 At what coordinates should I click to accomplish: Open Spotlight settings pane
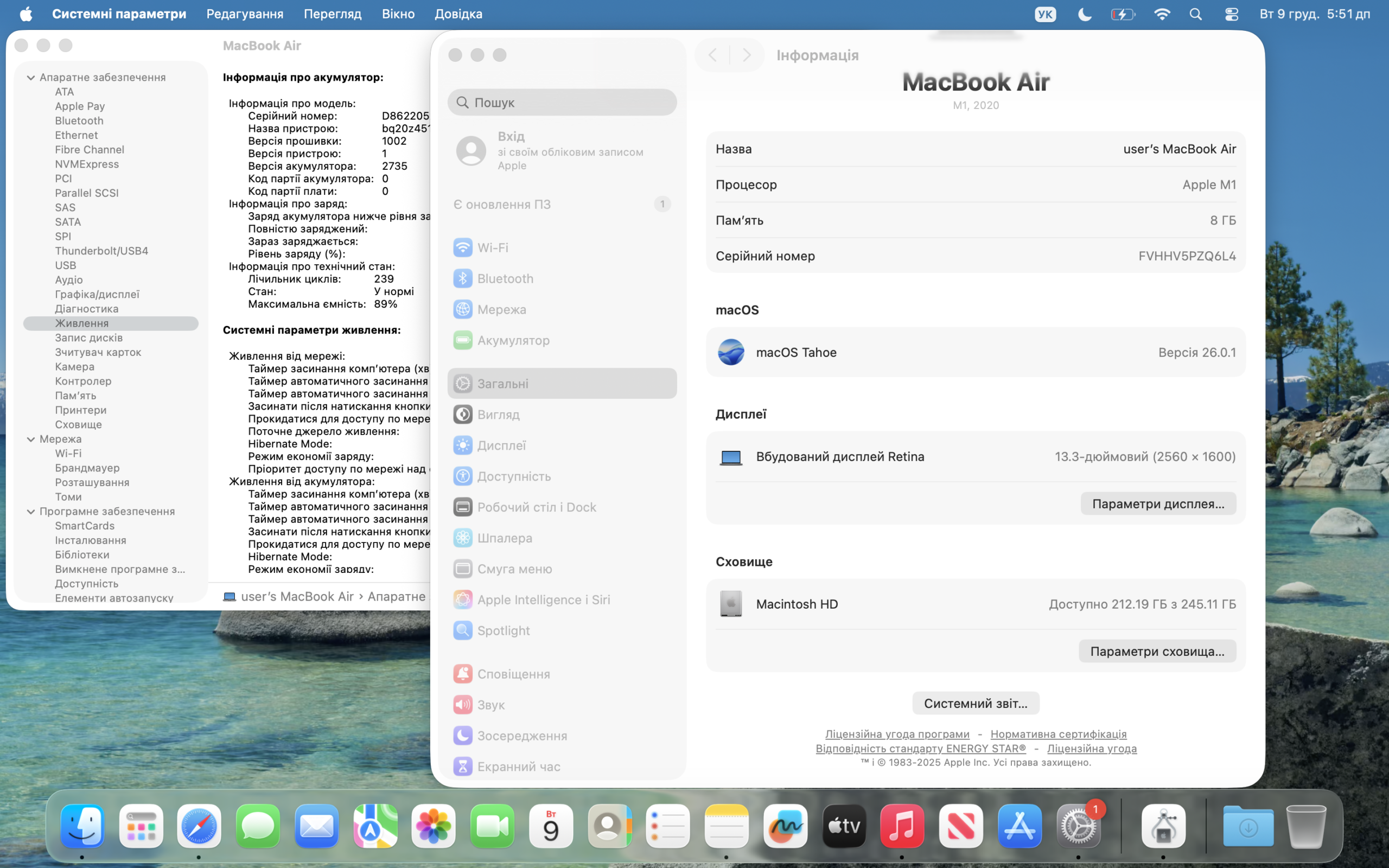[x=503, y=630]
